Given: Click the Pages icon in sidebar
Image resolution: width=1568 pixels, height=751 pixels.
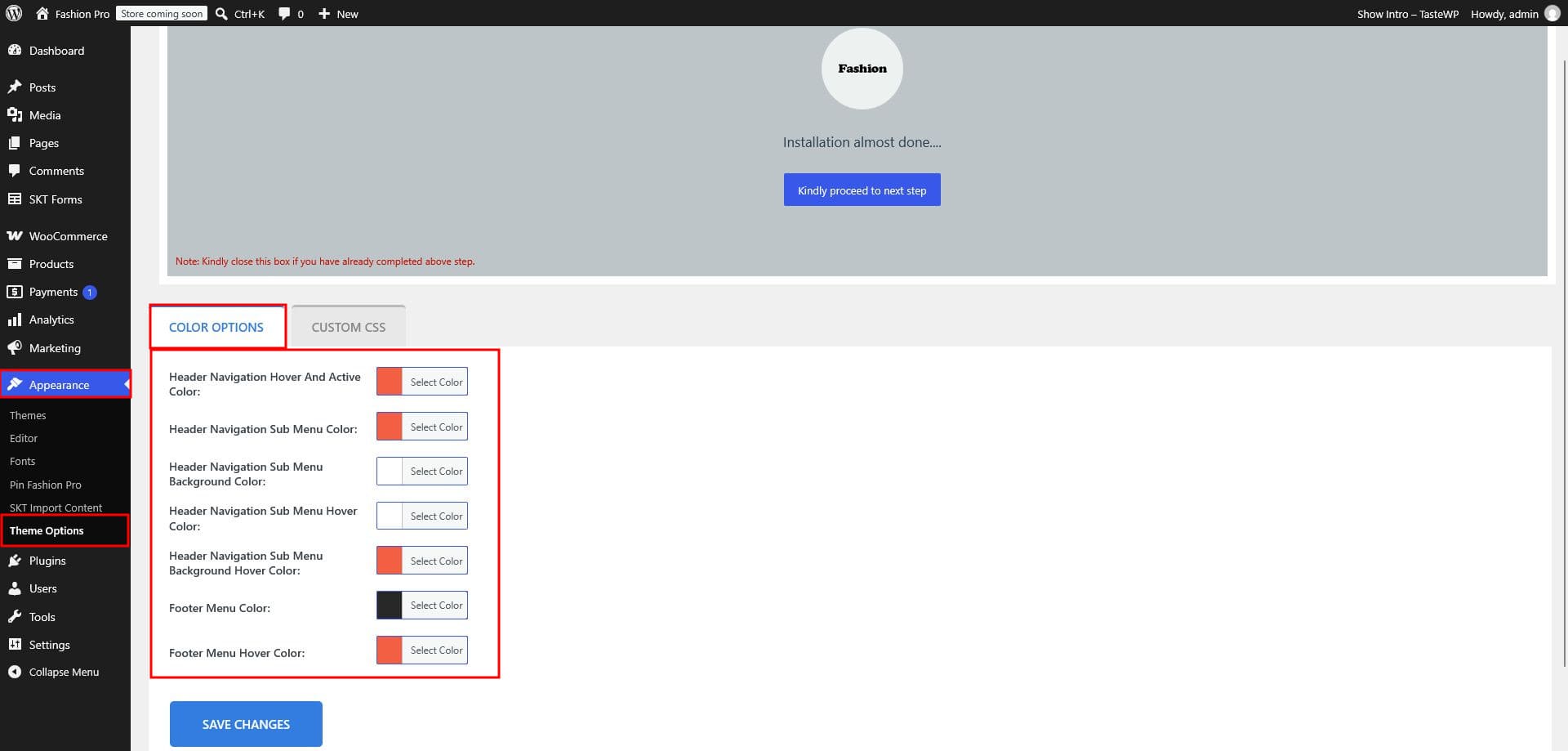Looking at the screenshot, I should [x=15, y=142].
